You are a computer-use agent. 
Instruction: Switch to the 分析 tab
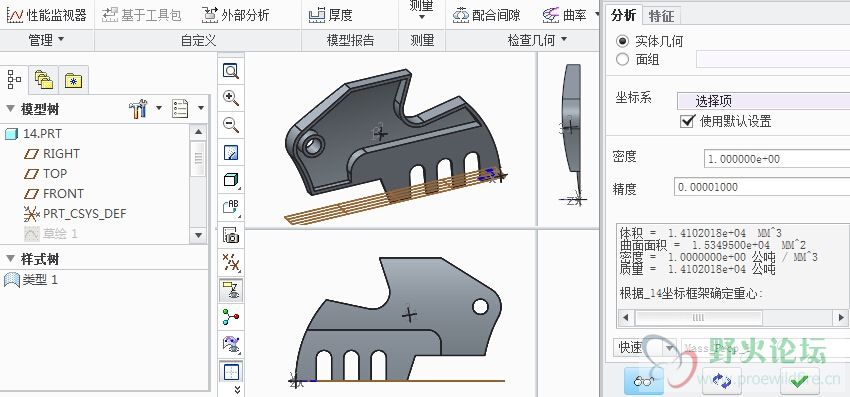click(623, 15)
